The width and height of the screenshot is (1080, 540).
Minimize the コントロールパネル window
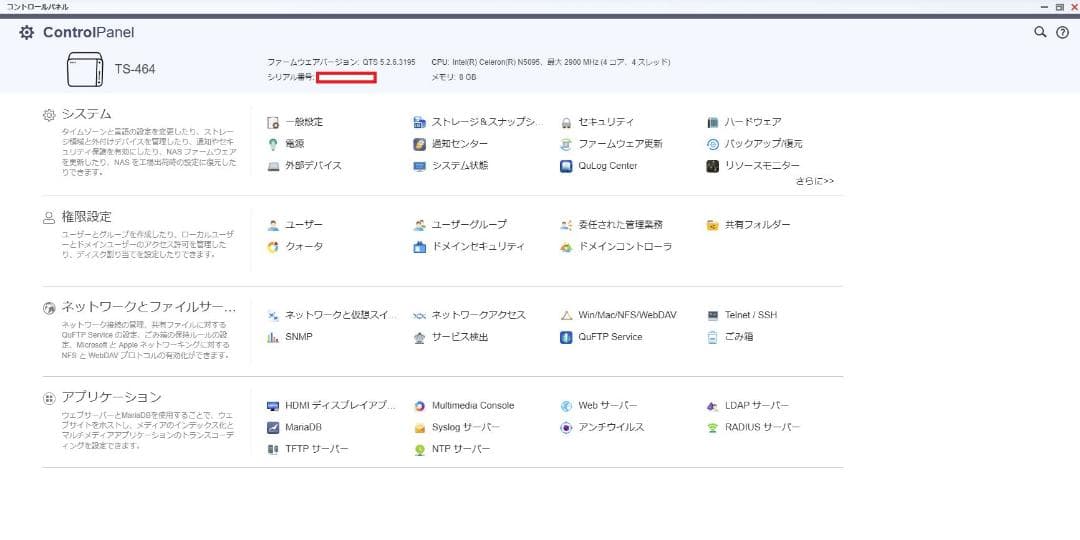pyautogui.click(x=1044, y=6)
